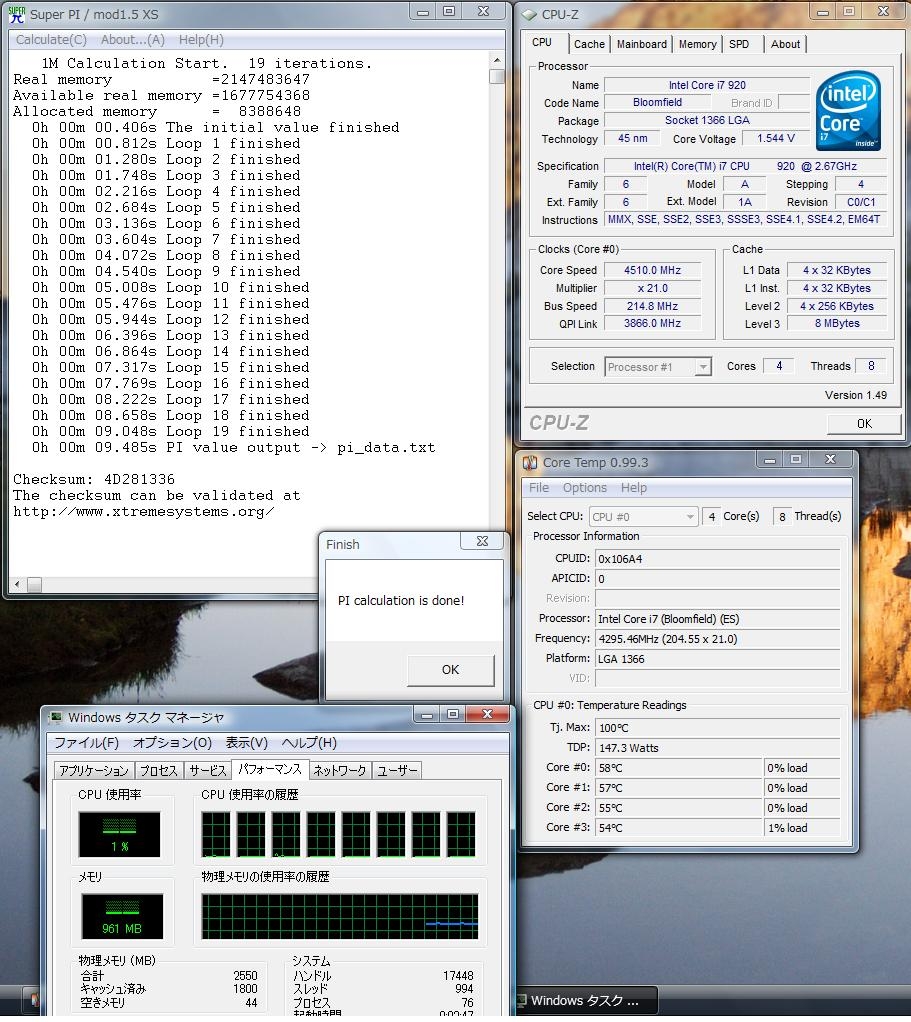Click the Super PI vertical scrollbar up arrow

497,62
